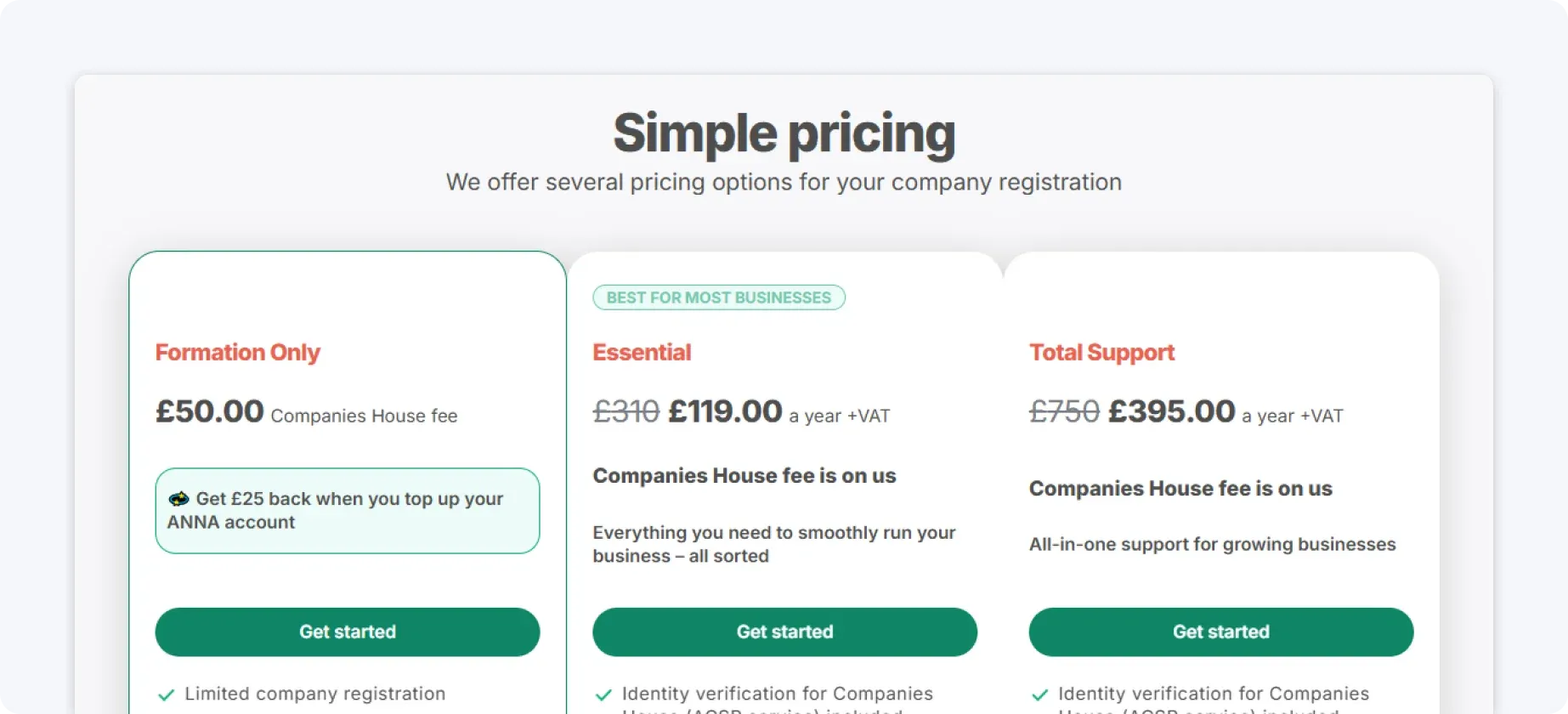
Task: Click "Companies House fee is on us" under Essential
Action: [744, 475]
